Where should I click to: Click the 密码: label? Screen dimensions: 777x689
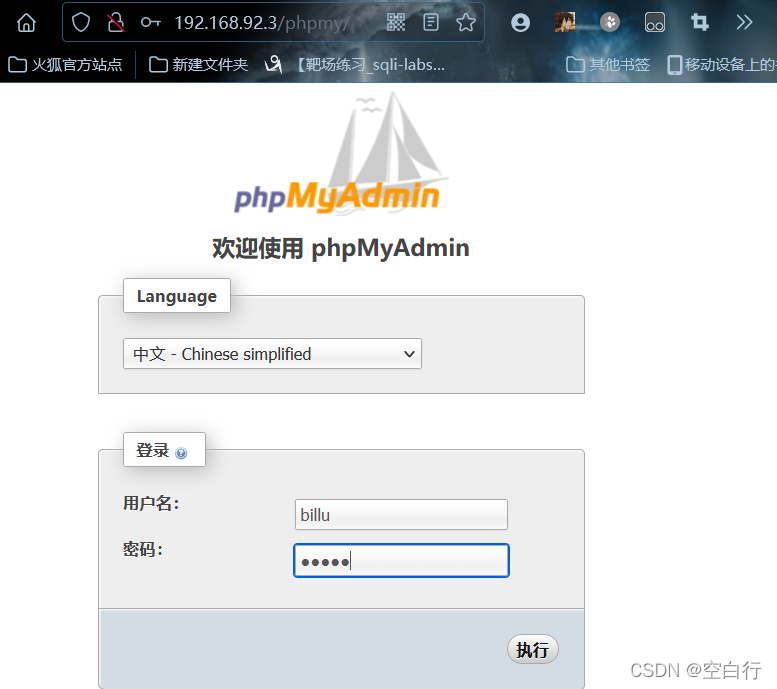(143, 549)
